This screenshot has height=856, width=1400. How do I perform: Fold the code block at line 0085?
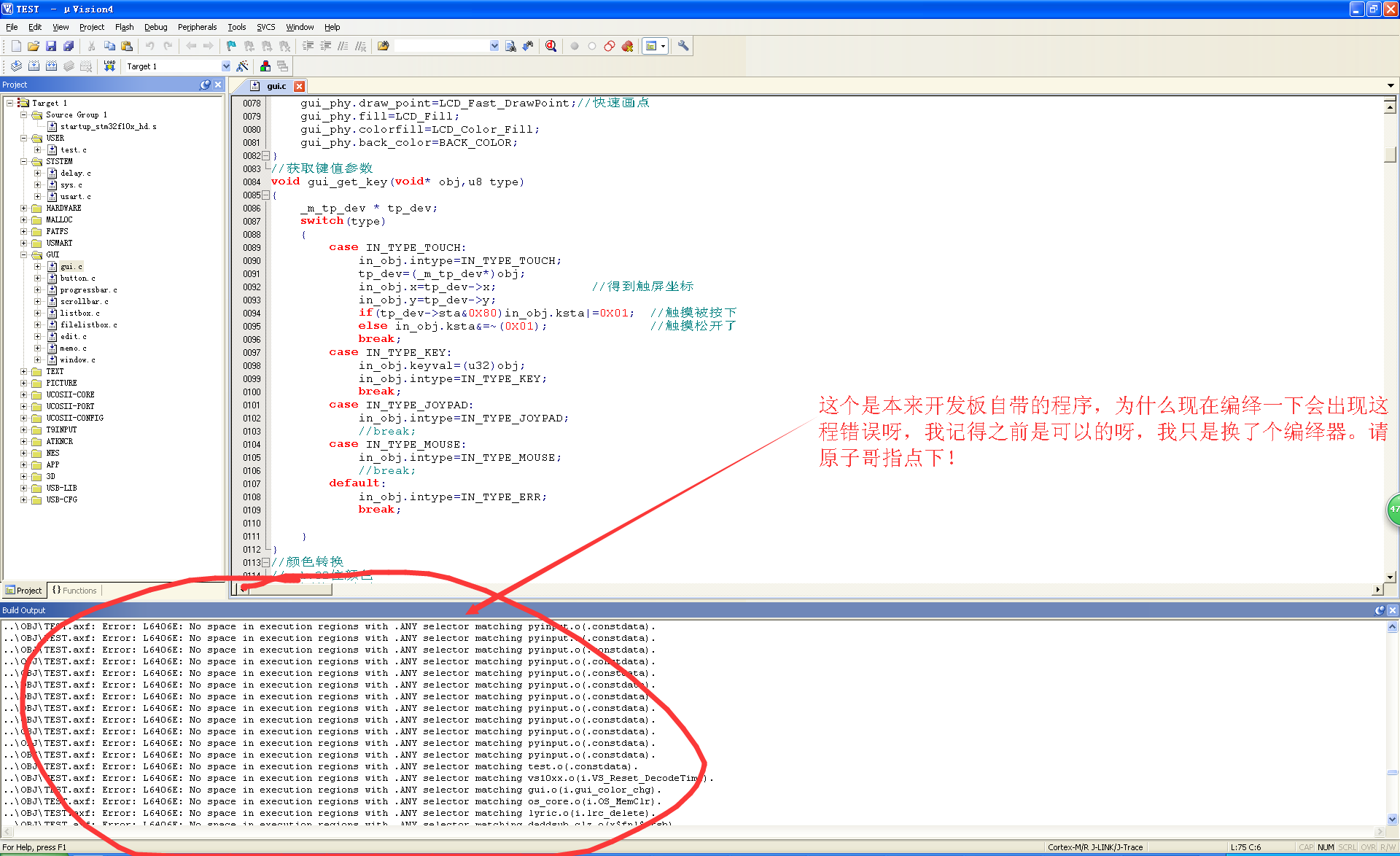point(266,195)
